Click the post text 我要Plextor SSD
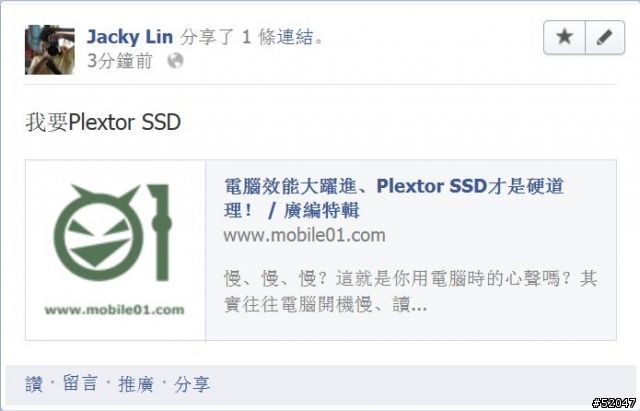640x411 pixels. click(x=103, y=122)
